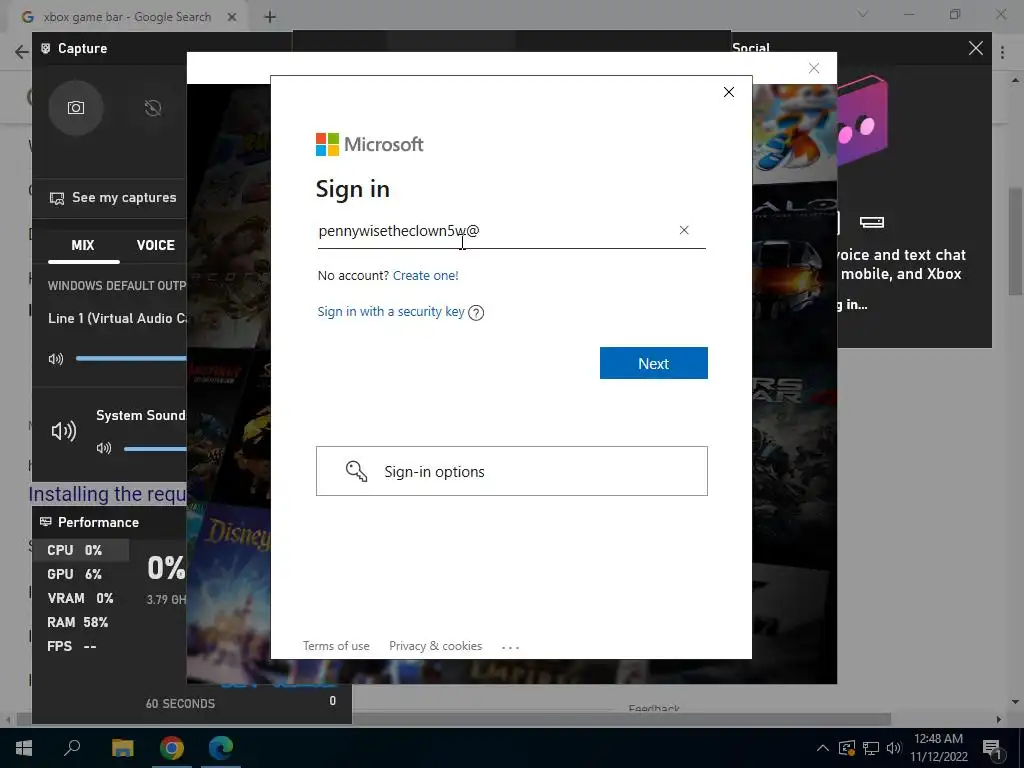Switch to the VOICE audio tab
This screenshot has width=1024, height=768.
point(155,246)
